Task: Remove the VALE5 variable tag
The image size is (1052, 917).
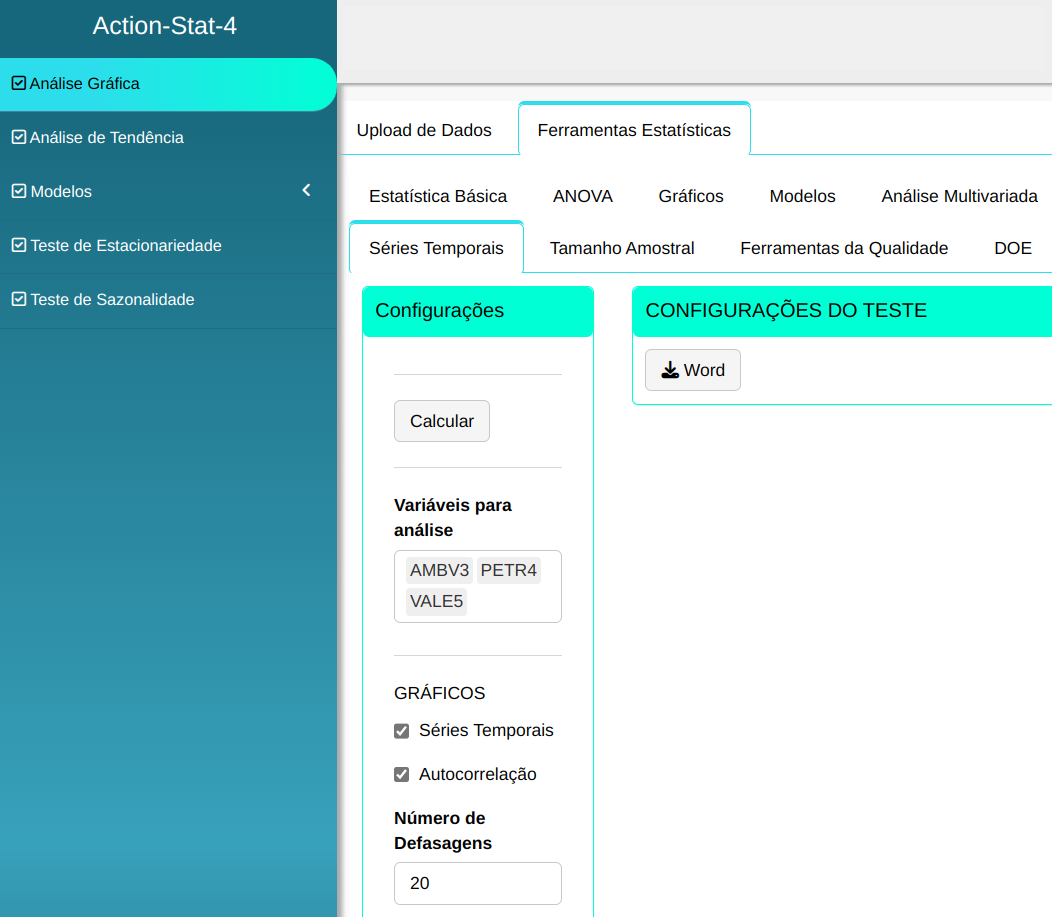Action: [436, 602]
